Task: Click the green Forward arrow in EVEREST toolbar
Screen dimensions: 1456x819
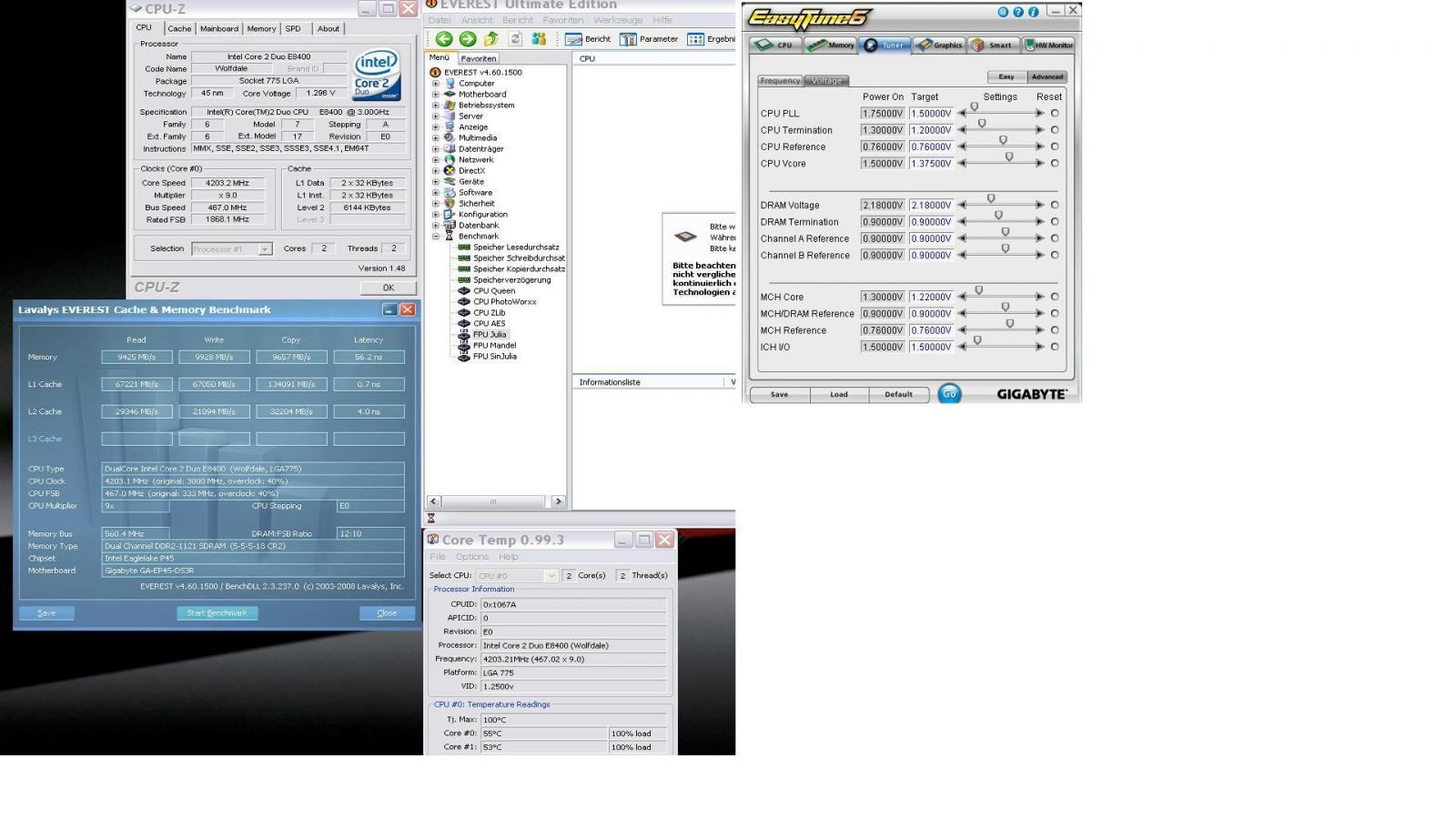Action: (468, 39)
